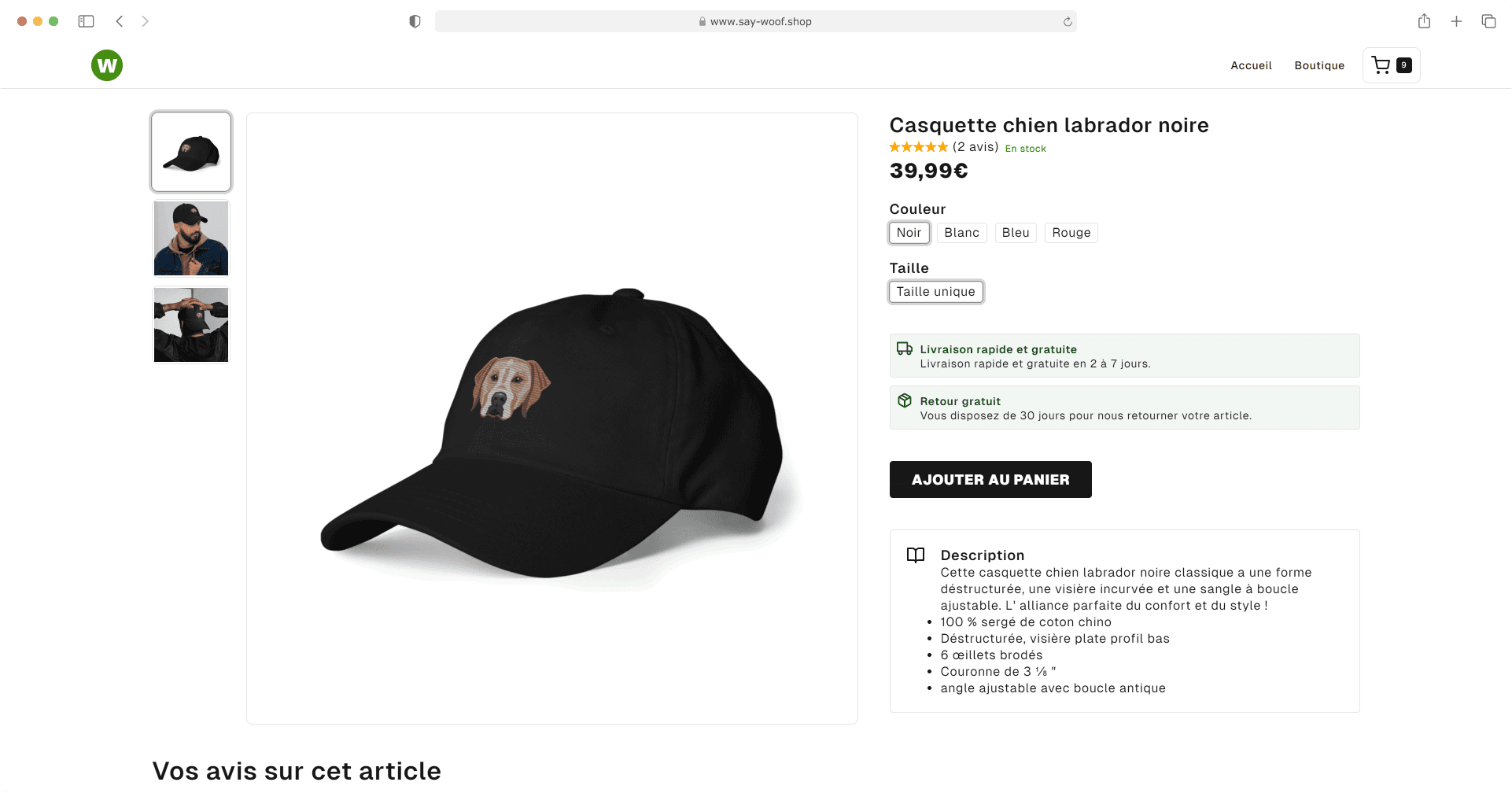The height and width of the screenshot is (793, 1512).
Task: Pick the Rouge color option
Action: point(1071,233)
